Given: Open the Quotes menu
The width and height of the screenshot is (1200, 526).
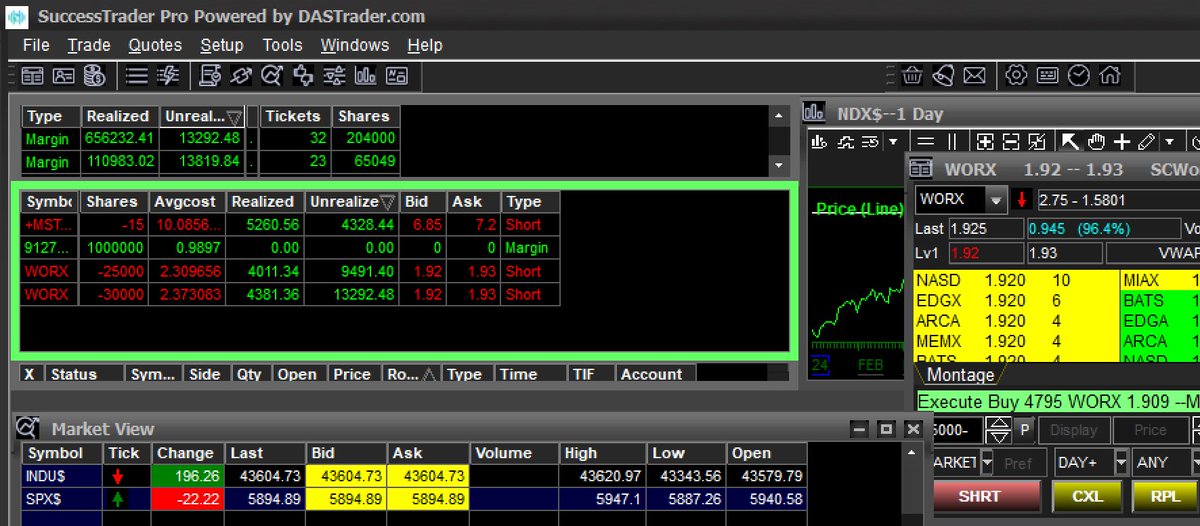Looking at the screenshot, I should coord(155,45).
